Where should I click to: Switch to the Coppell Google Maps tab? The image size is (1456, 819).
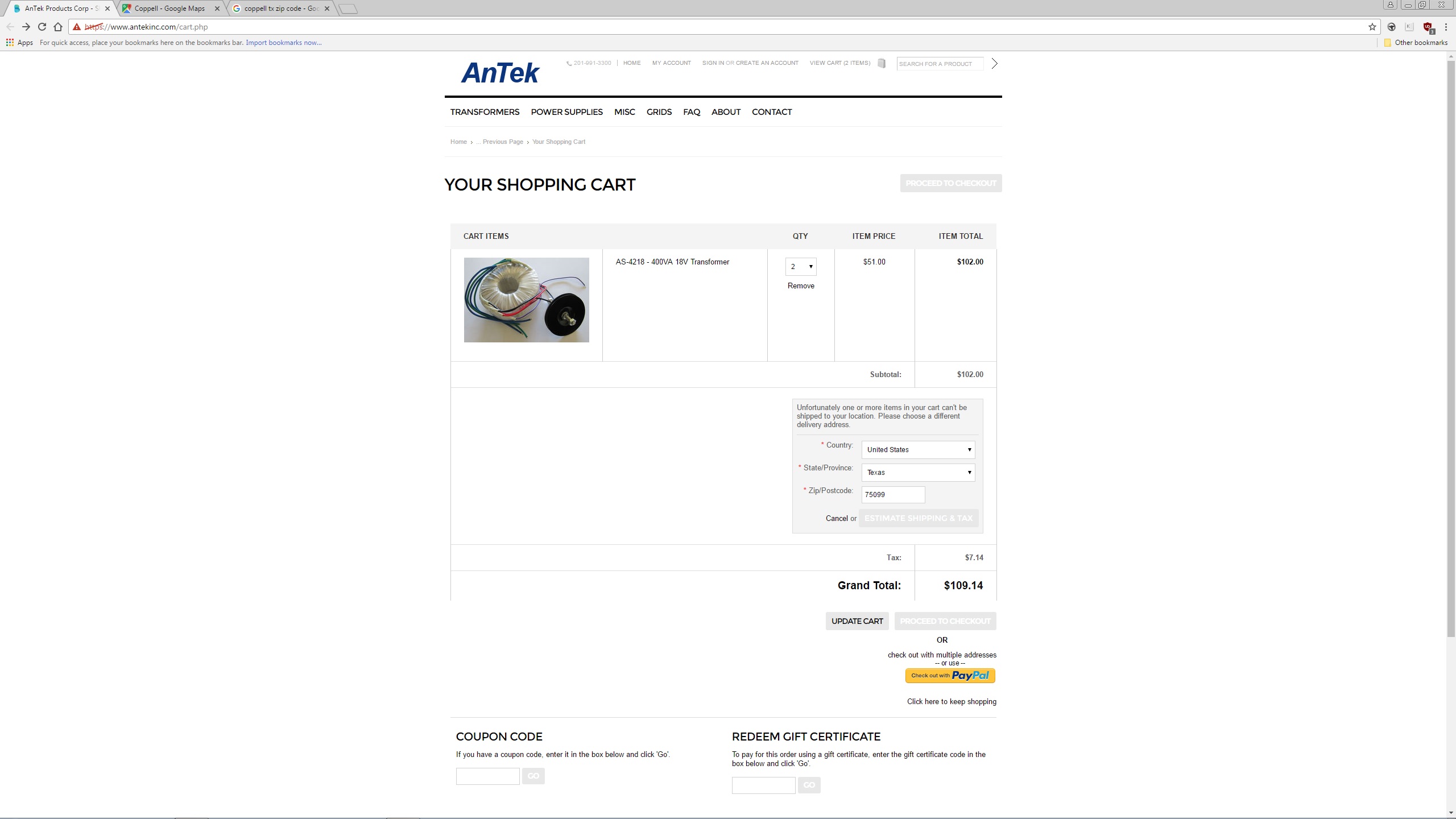[x=169, y=9]
